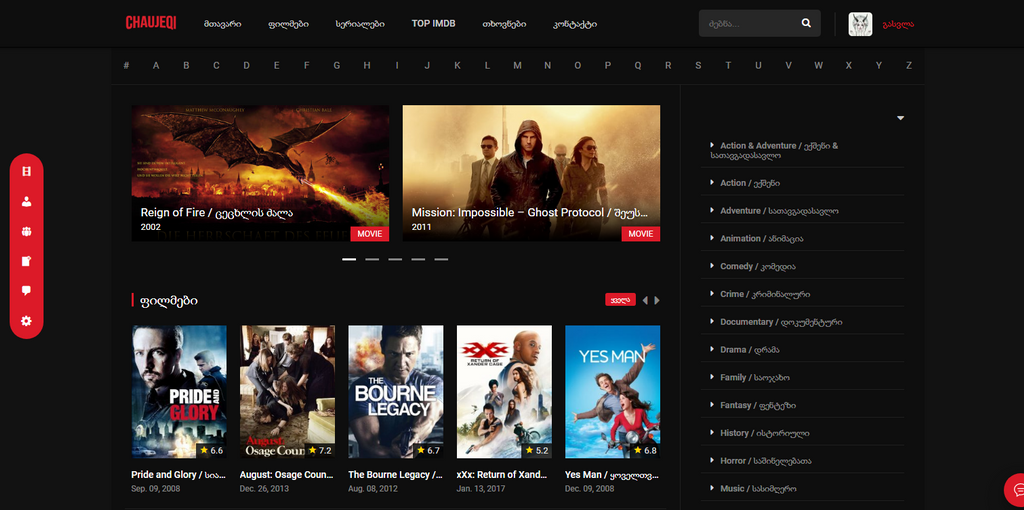The image size is (1024, 510).
Task: Filter titles by the # symbol
Action: coord(126,65)
